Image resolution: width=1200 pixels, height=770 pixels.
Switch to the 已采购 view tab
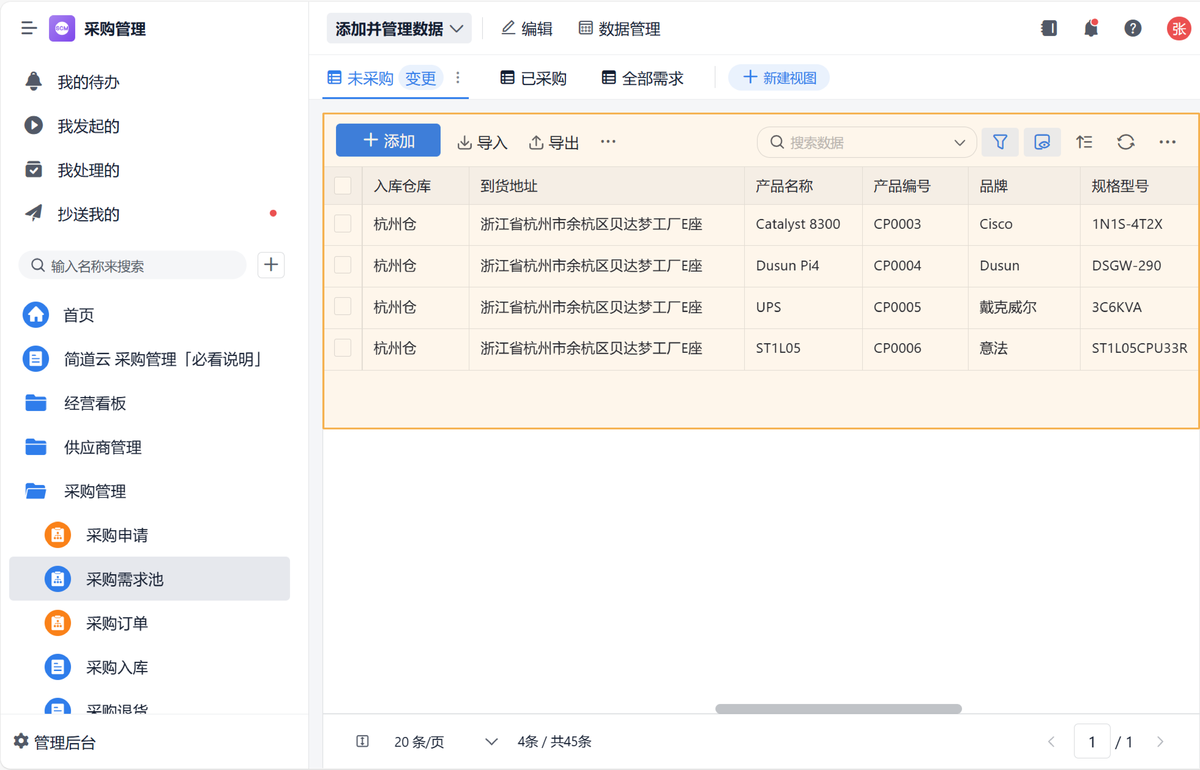[x=534, y=78]
